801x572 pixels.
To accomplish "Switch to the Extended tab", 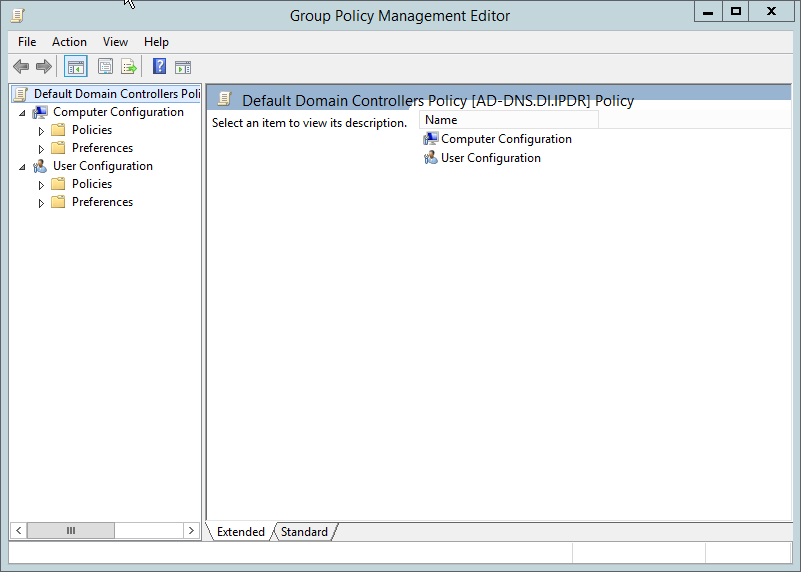I will pos(241,532).
